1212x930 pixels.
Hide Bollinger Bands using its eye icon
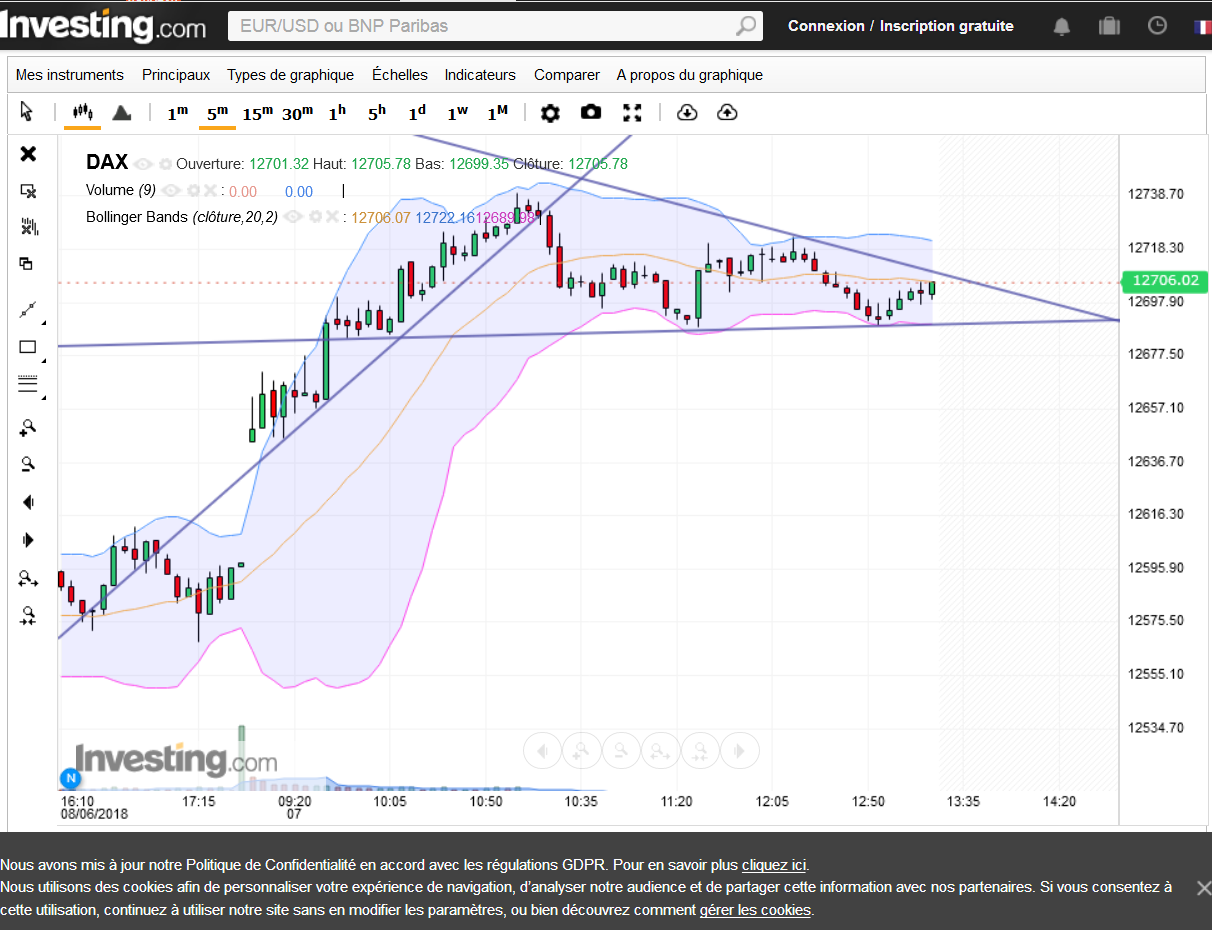tap(293, 216)
